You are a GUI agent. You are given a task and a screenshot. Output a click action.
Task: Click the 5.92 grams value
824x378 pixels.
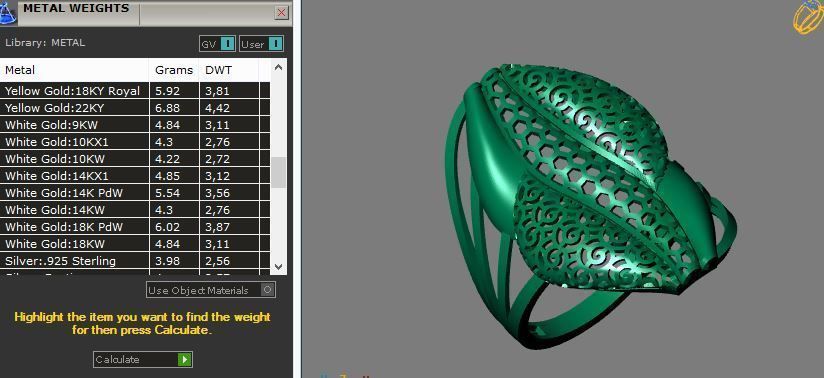pos(168,91)
